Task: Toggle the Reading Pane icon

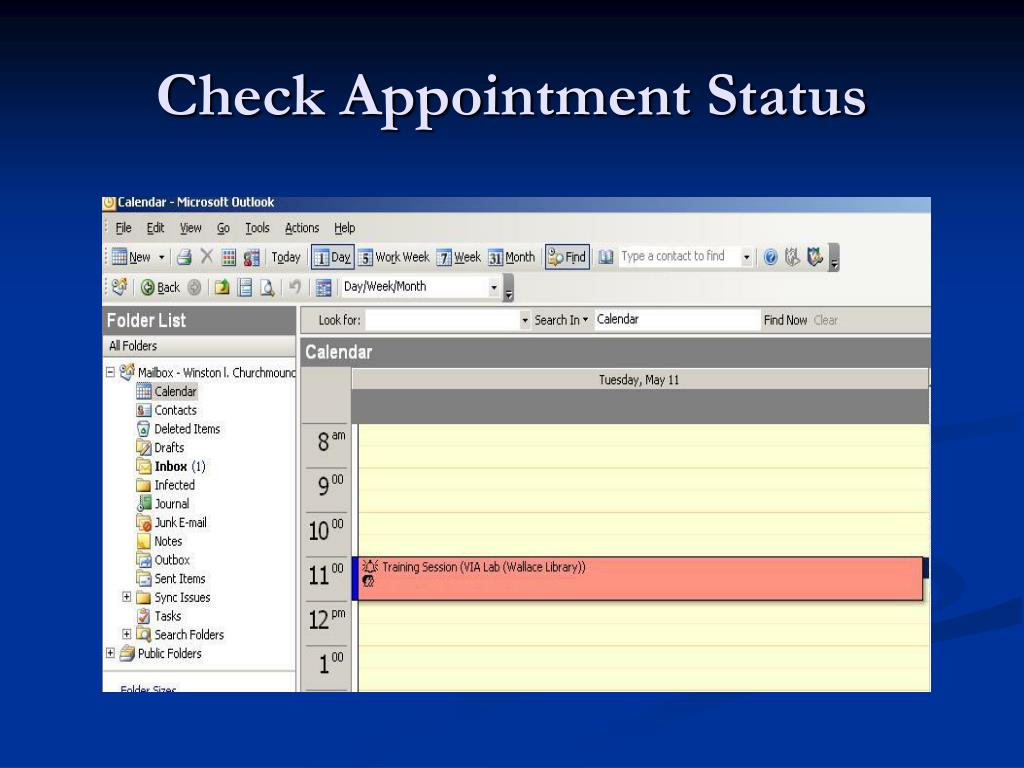Action: 245,287
